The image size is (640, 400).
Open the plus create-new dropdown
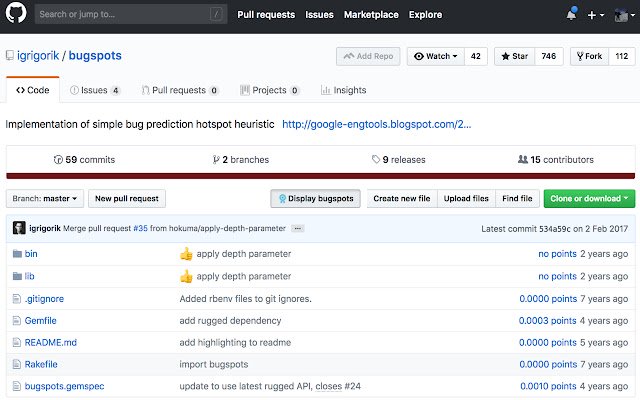pos(596,15)
